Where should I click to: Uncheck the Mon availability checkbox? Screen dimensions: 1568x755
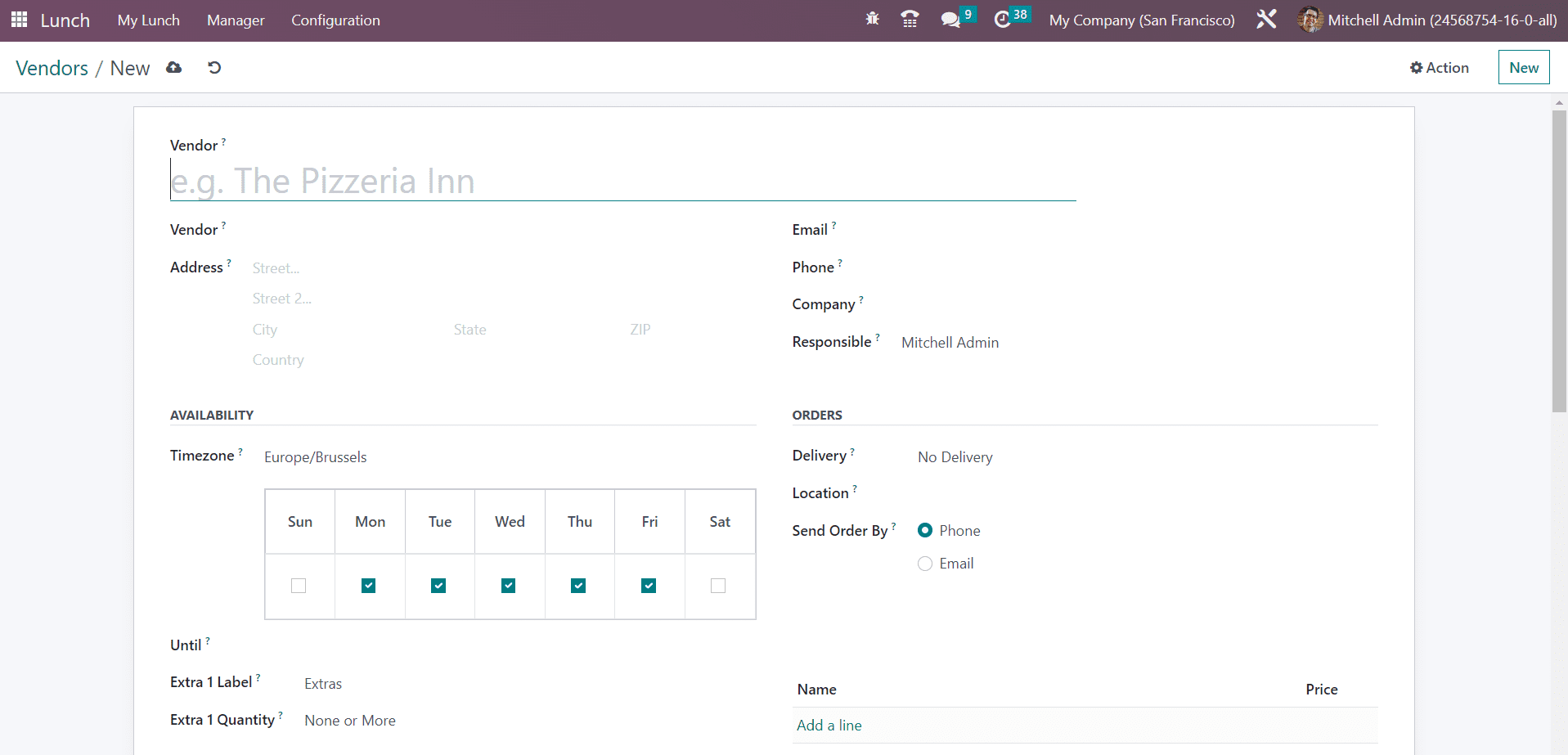tap(369, 586)
